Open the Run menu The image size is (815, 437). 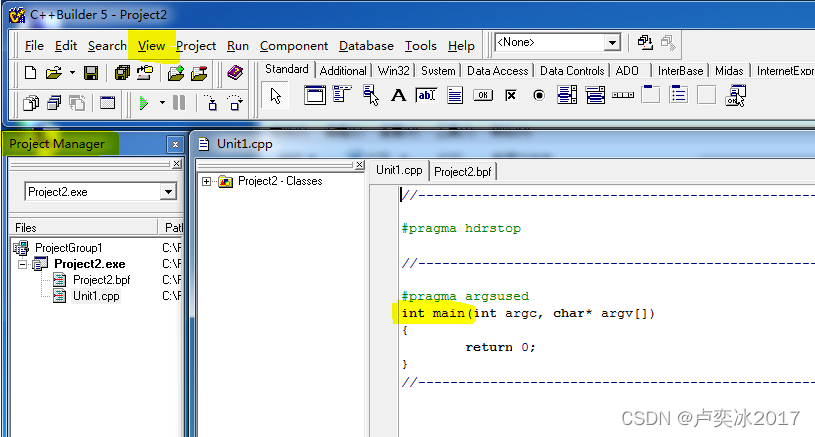click(238, 46)
